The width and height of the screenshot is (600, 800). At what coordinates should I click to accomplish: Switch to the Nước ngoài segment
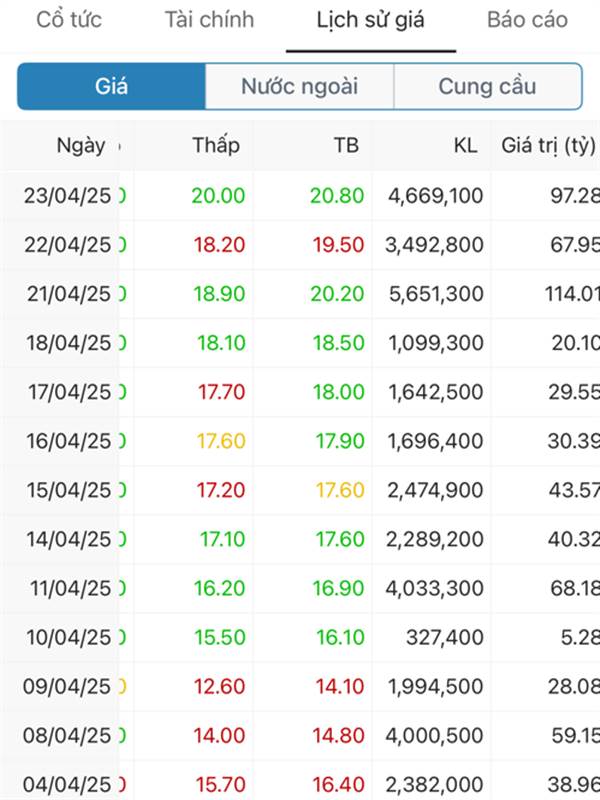coord(299,86)
